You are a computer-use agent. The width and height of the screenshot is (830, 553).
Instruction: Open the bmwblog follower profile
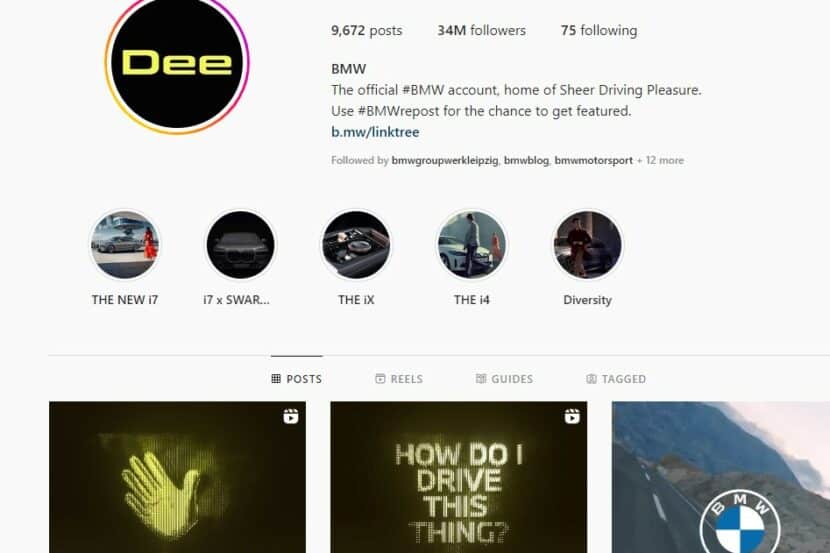coord(526,160)
